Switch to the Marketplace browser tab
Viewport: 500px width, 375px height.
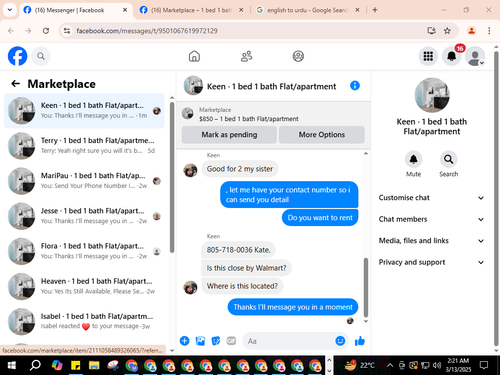[x=191, y=10]
